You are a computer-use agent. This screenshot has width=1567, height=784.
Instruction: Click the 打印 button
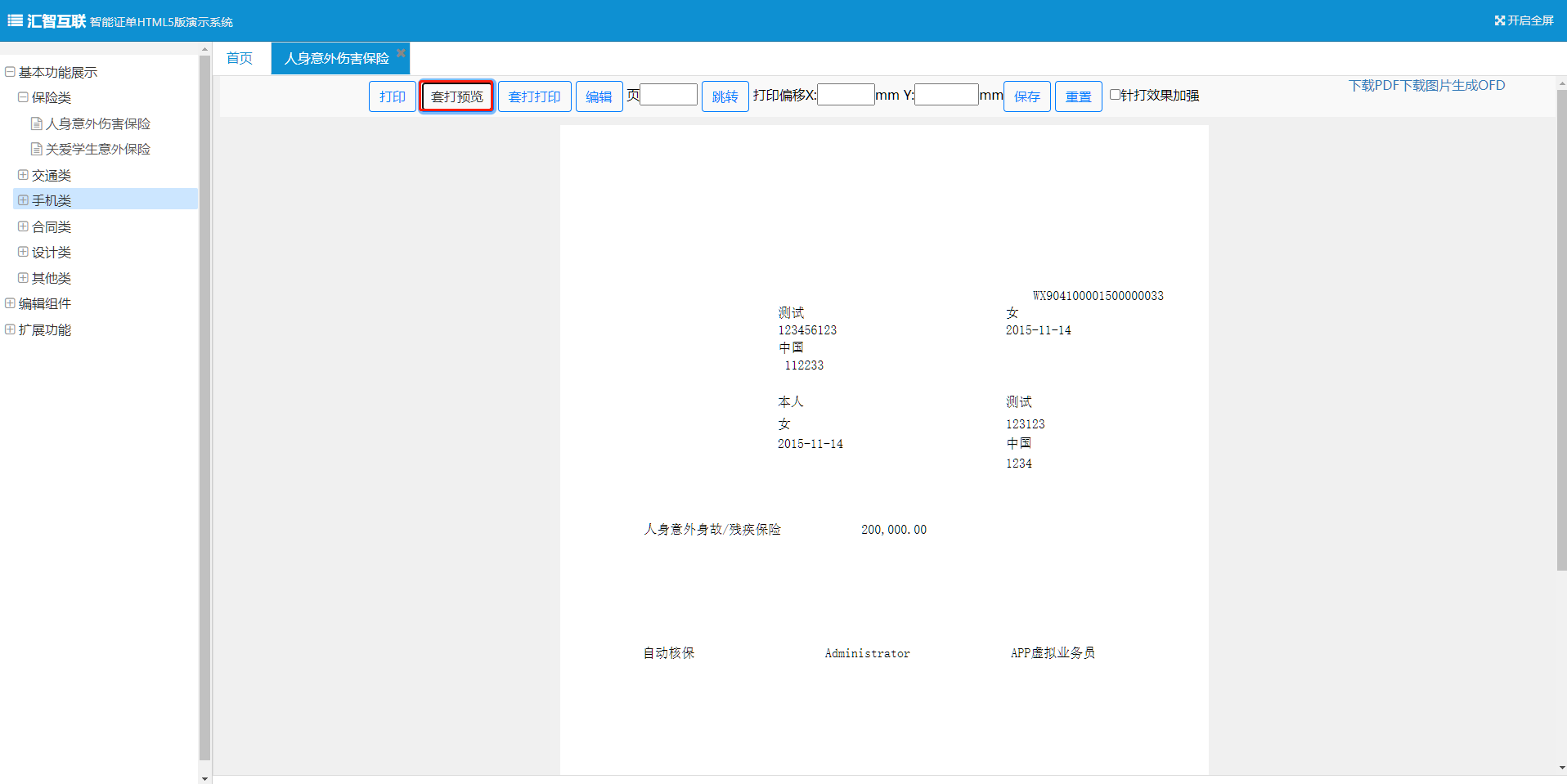click(393, 96)
